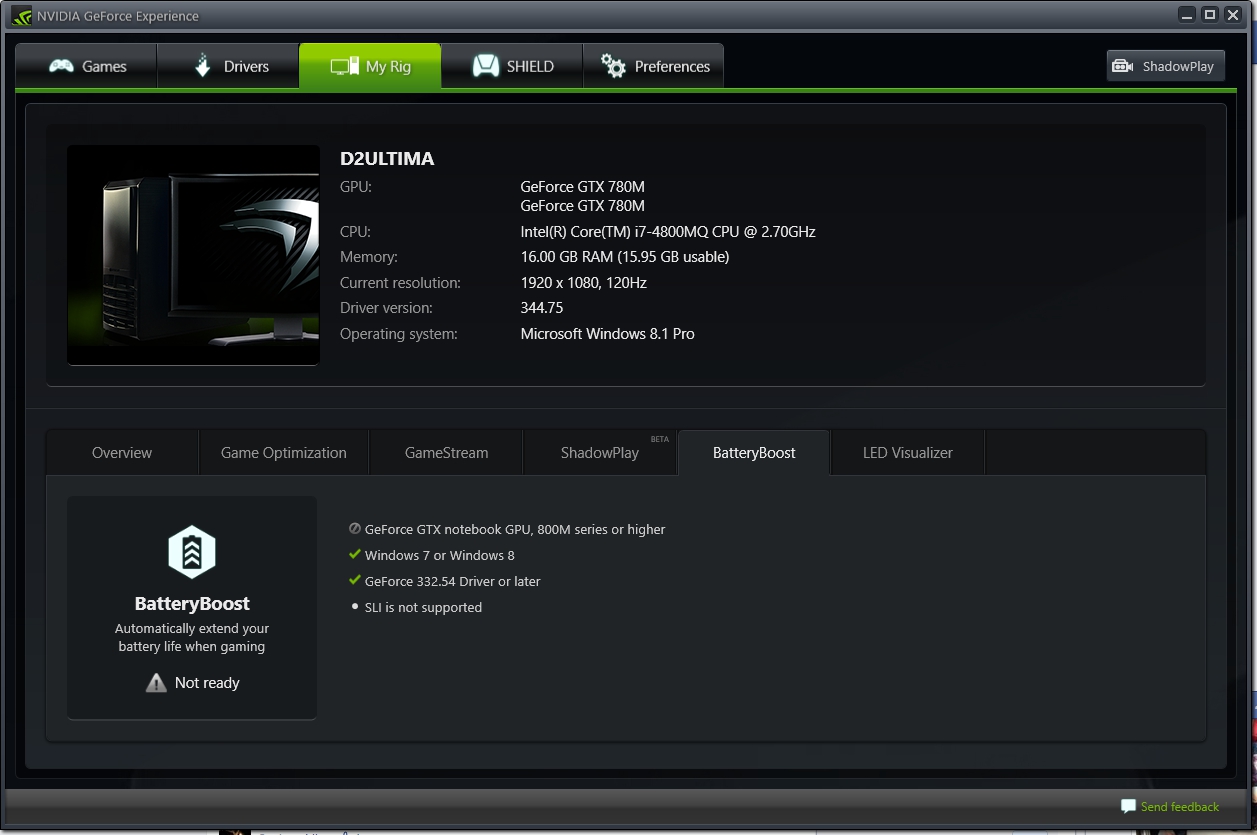Click the camera icon on the ShadowPlay button
1257x835 pixels.
tap(1123, 66)
